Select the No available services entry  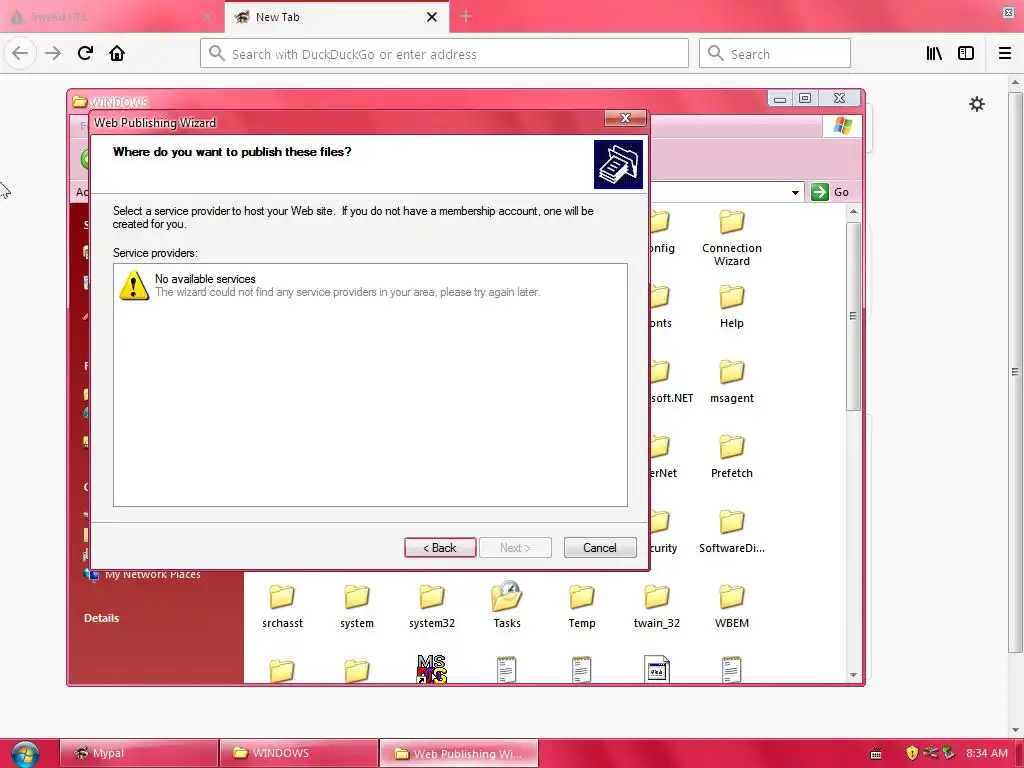pos(370,286)
